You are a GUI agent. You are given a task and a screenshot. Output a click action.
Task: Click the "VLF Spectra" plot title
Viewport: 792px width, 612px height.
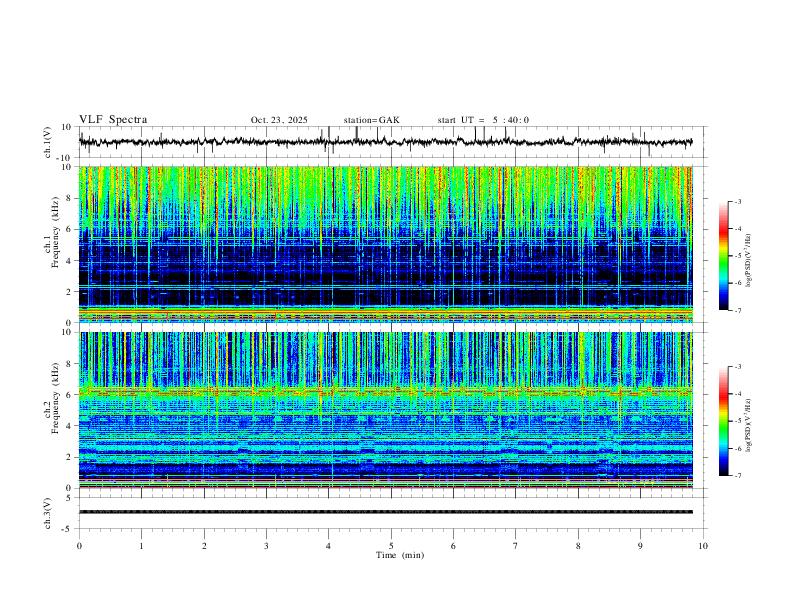click(113, 120)
